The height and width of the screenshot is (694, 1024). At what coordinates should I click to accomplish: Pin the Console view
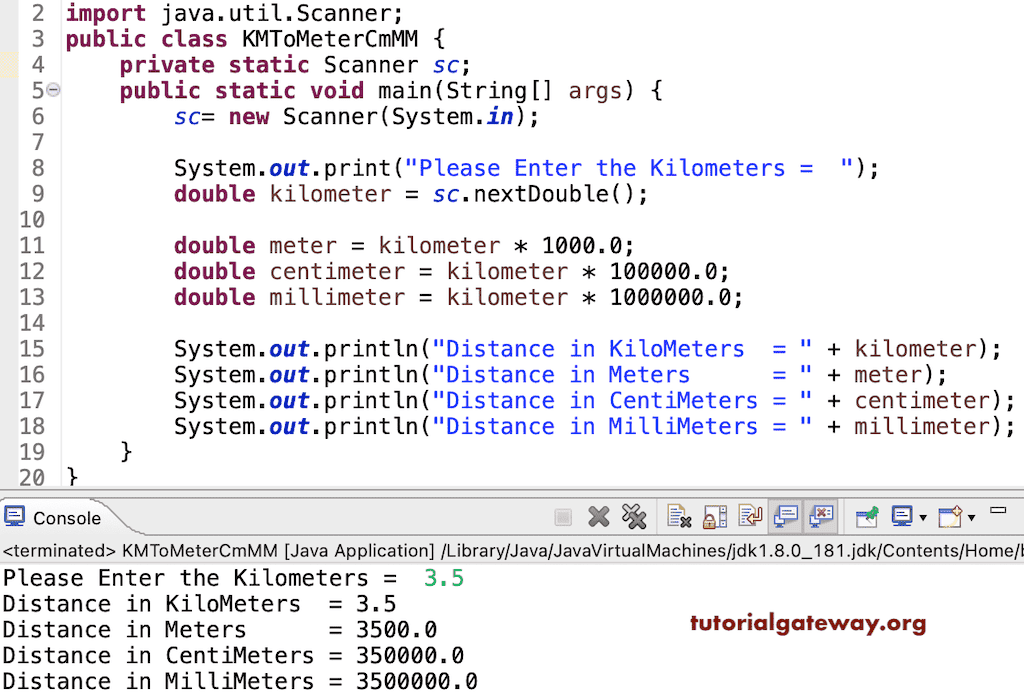[868, 517]
